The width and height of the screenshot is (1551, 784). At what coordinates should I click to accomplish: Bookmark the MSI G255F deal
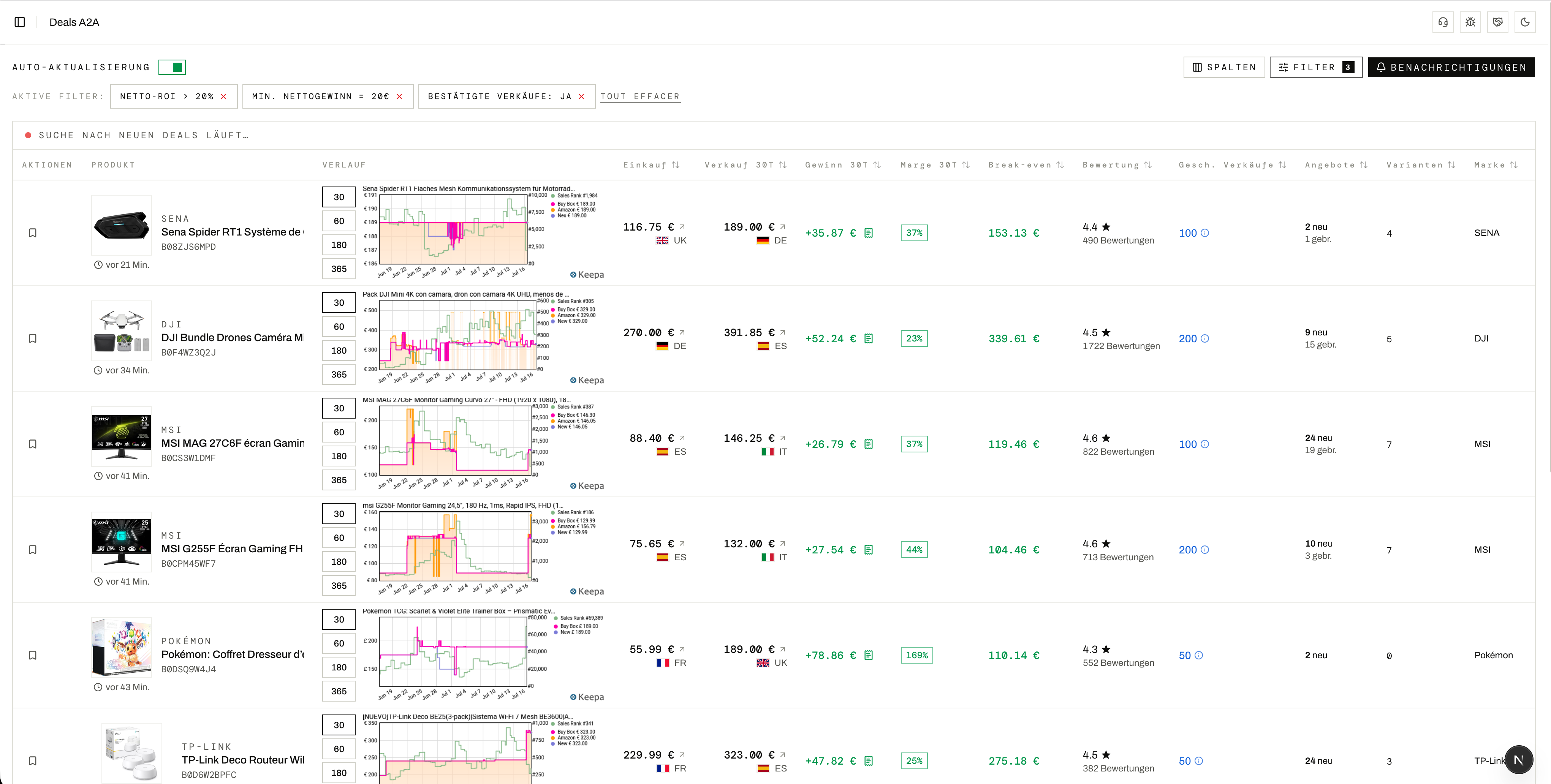(33, 550)
